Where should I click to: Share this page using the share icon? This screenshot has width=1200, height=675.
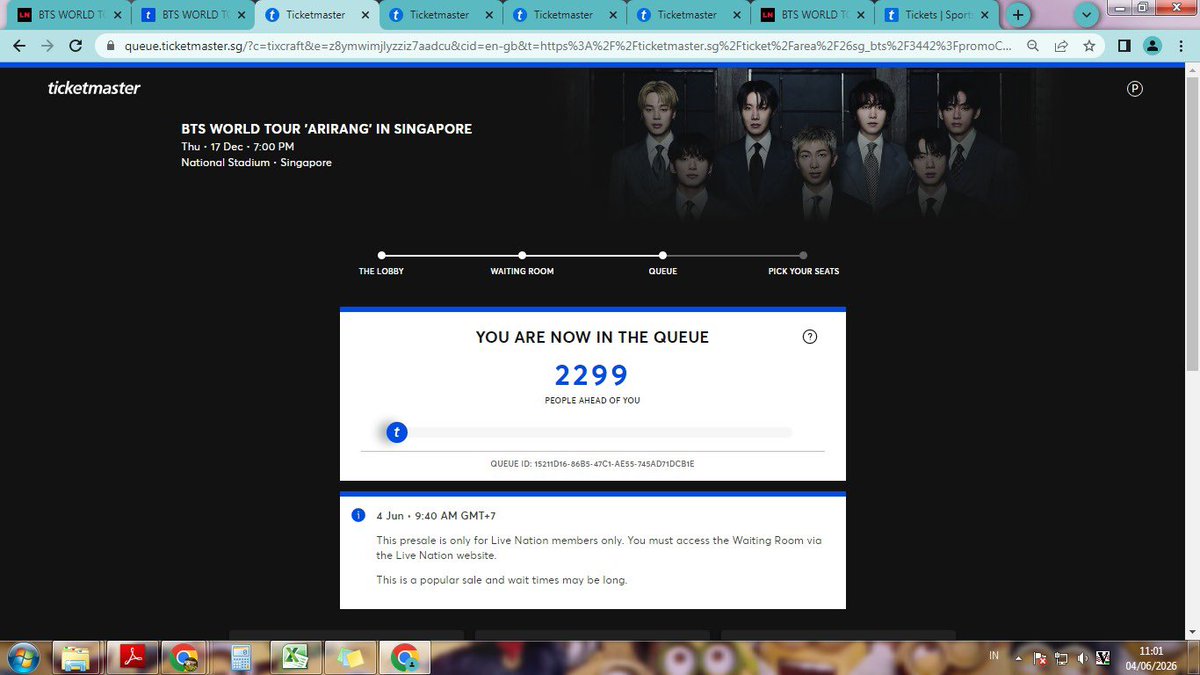click(1060, 45)
